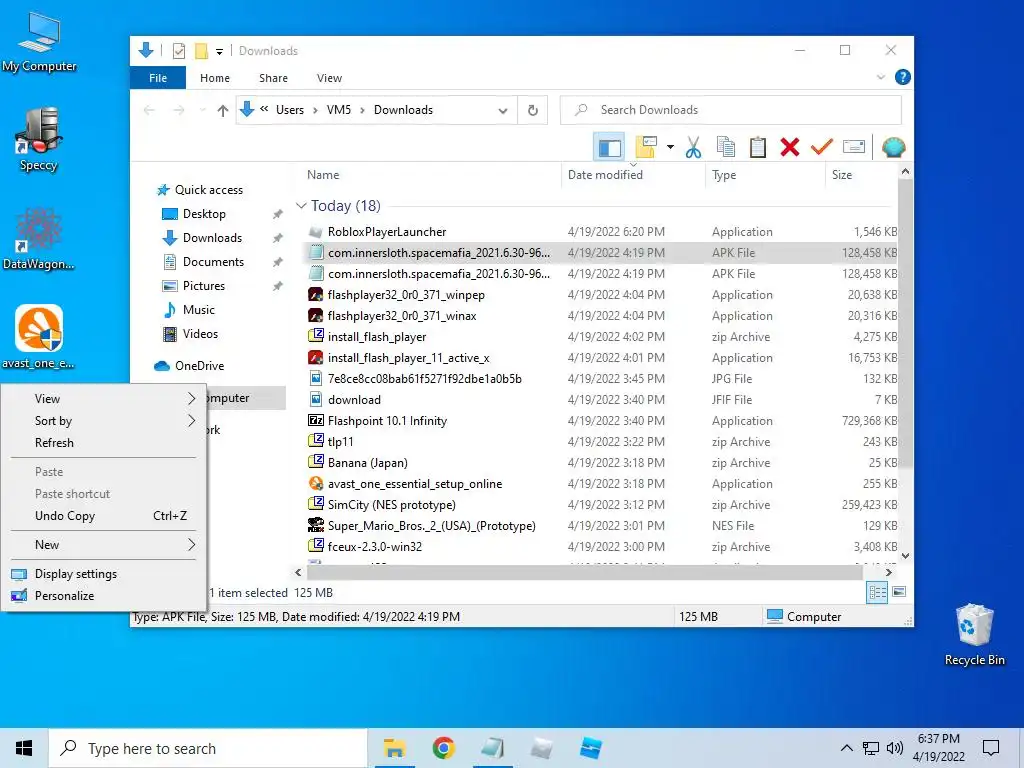
Task: Expand the ribbon with the chevron
Action: tap(880, 77)
